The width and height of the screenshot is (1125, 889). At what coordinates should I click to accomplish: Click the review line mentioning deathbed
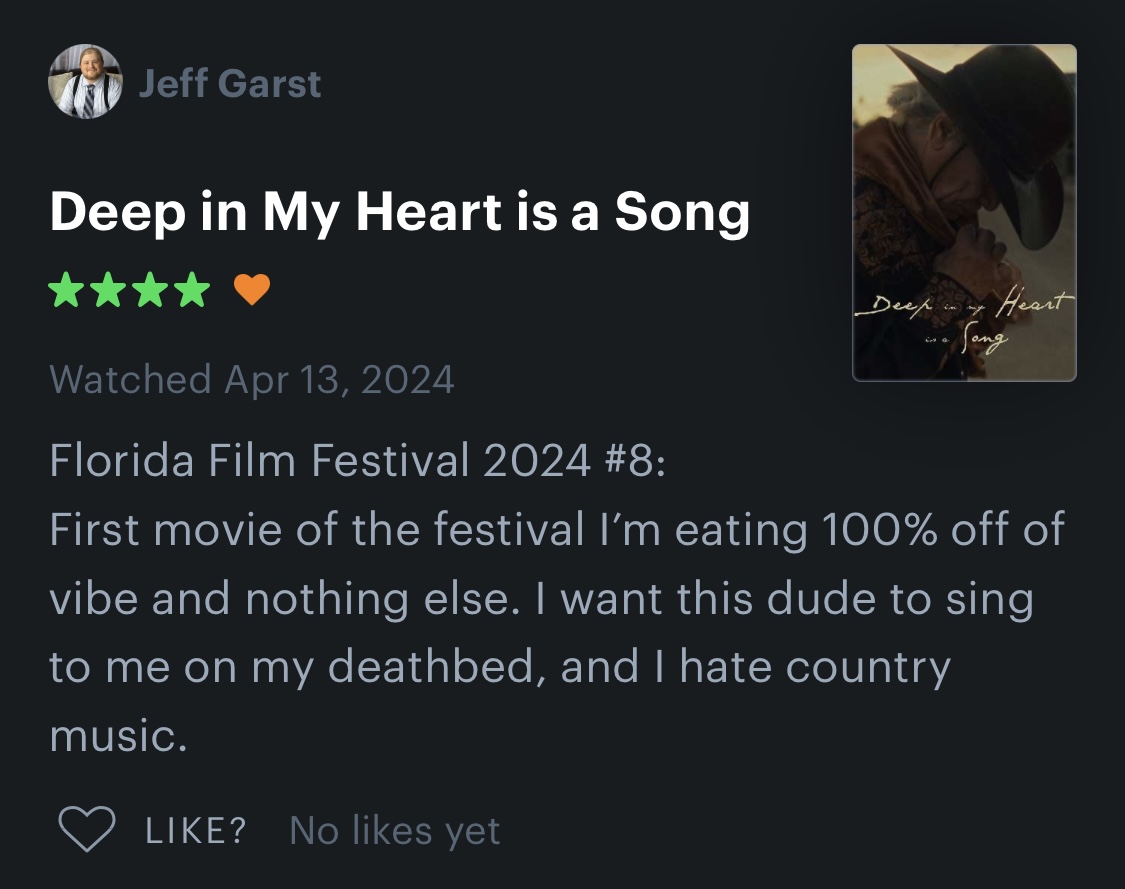500,667
